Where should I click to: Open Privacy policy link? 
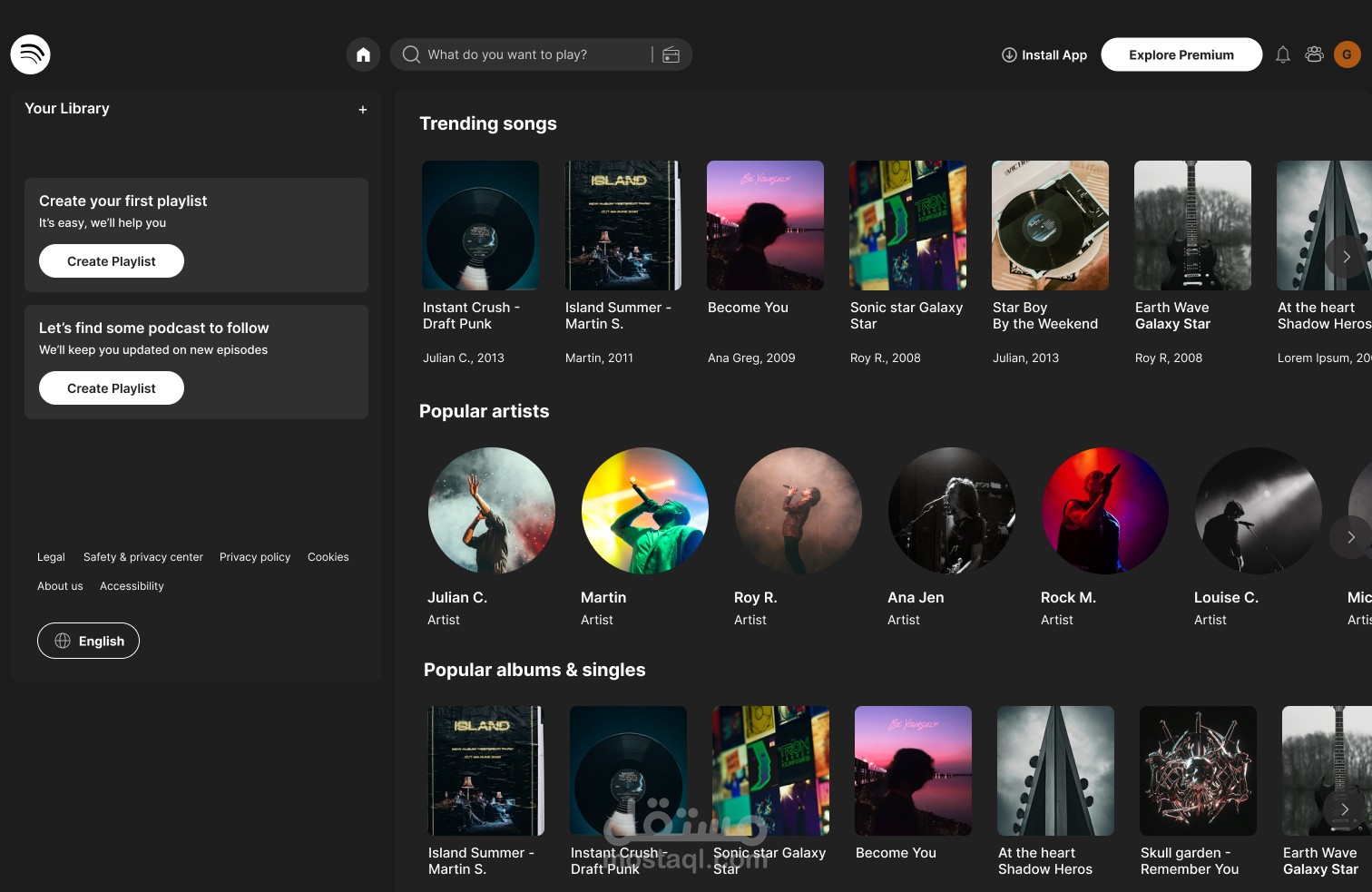(255, 557)
